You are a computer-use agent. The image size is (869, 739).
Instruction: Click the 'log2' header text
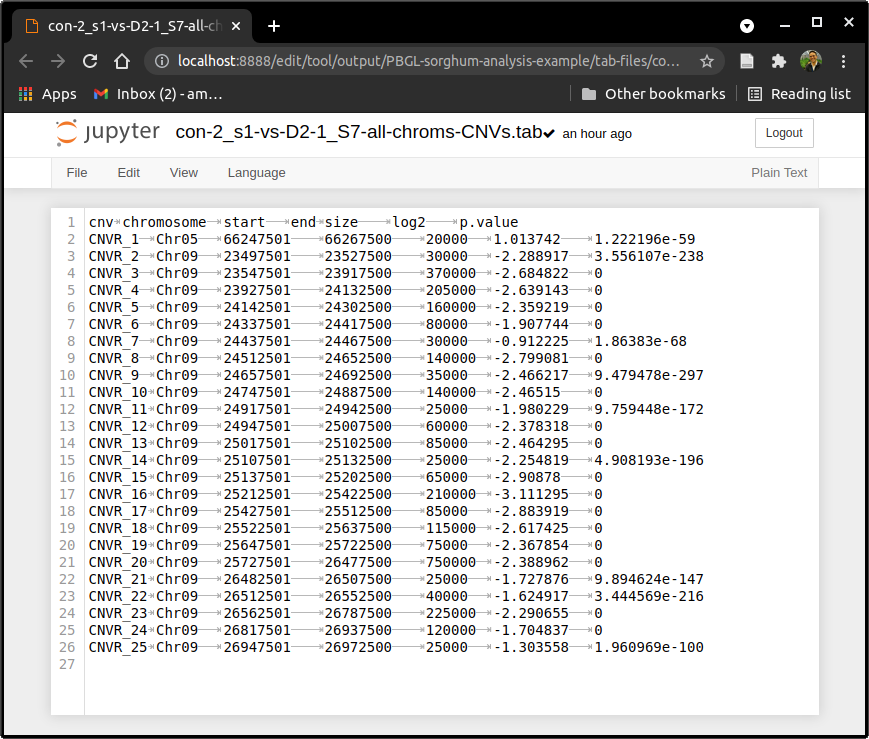[409, 222]
